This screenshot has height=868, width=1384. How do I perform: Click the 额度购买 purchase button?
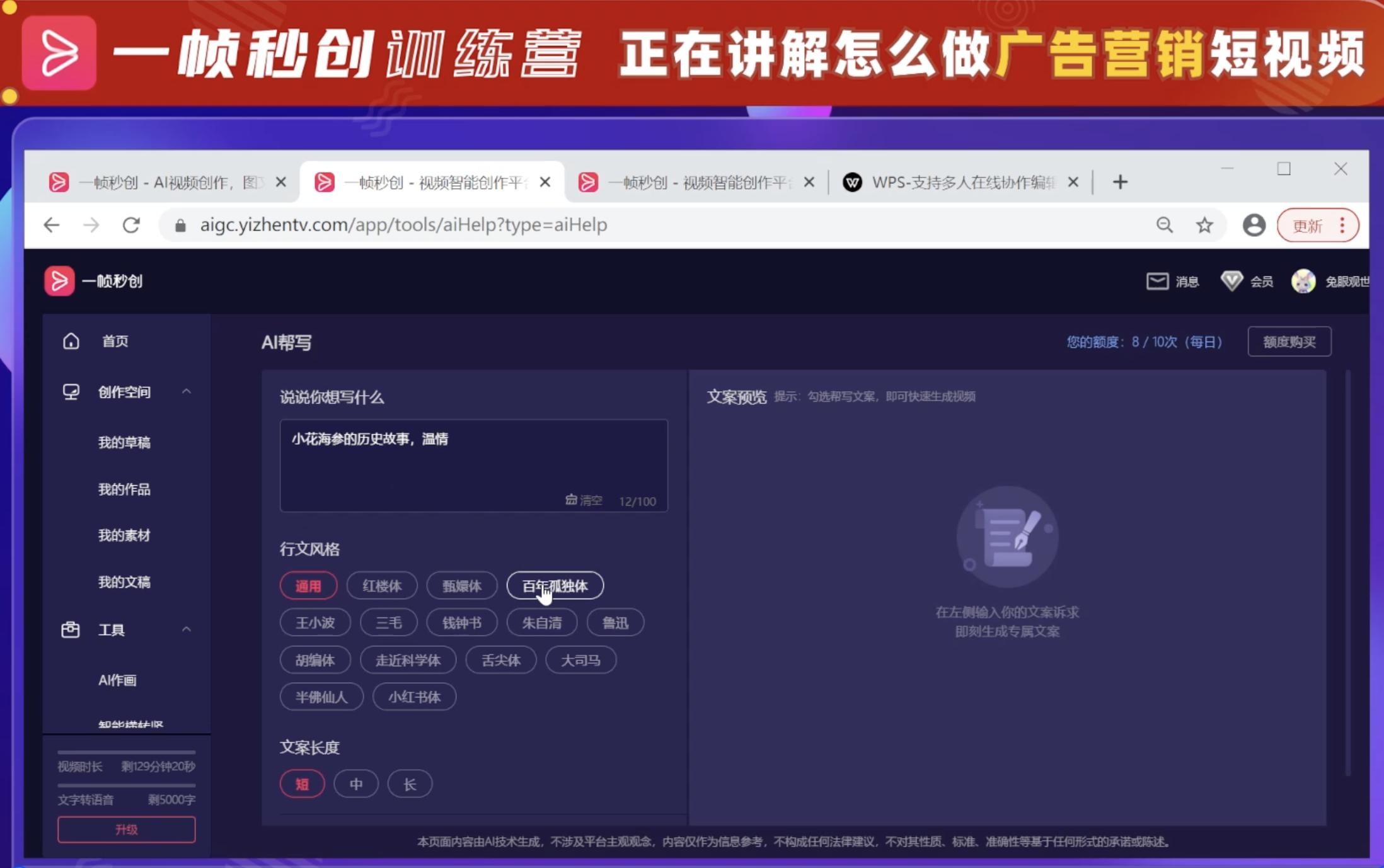pyautogui.click(x=1289, y=341)
